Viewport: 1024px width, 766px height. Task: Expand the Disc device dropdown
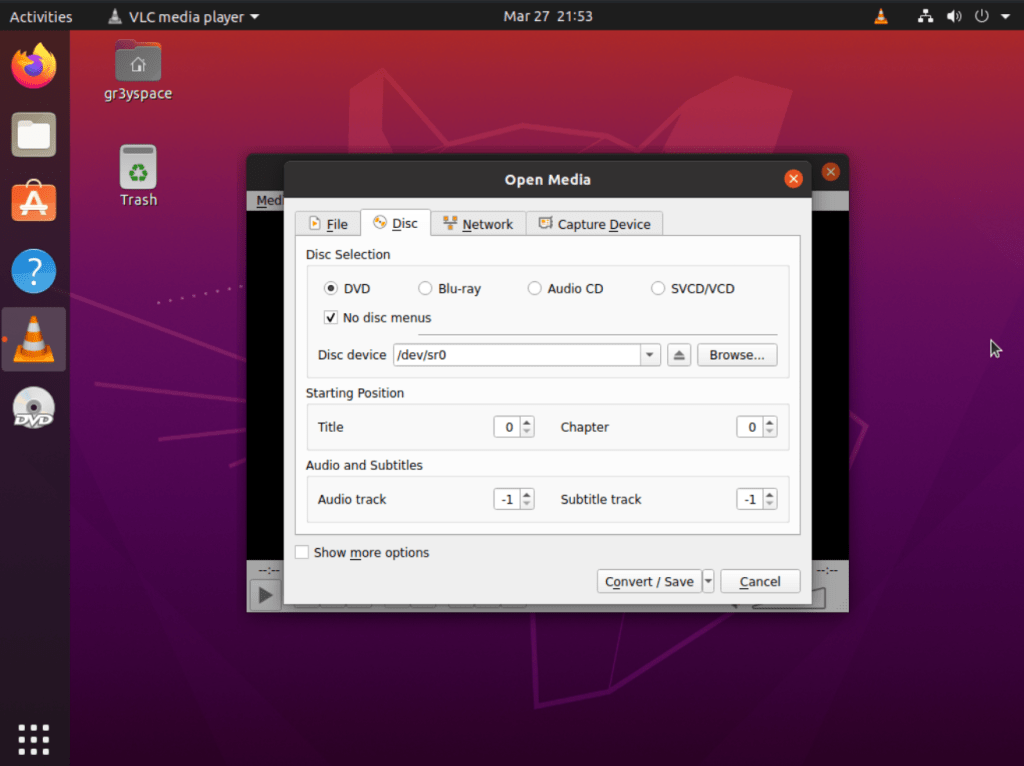coord(650,355)
